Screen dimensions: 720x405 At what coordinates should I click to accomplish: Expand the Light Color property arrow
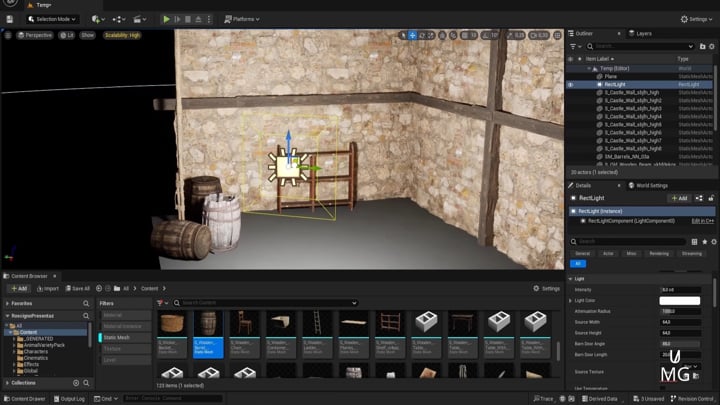571,301
